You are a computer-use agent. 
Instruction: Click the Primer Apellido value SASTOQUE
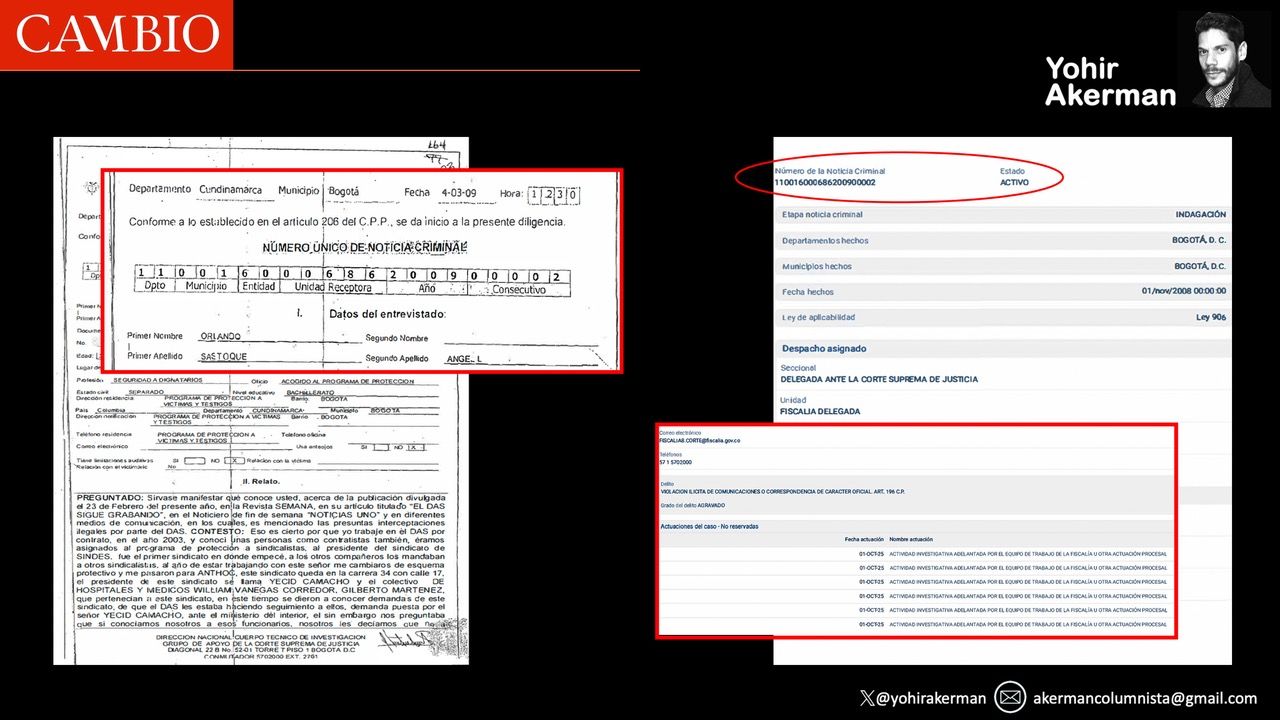coord(224,356)
